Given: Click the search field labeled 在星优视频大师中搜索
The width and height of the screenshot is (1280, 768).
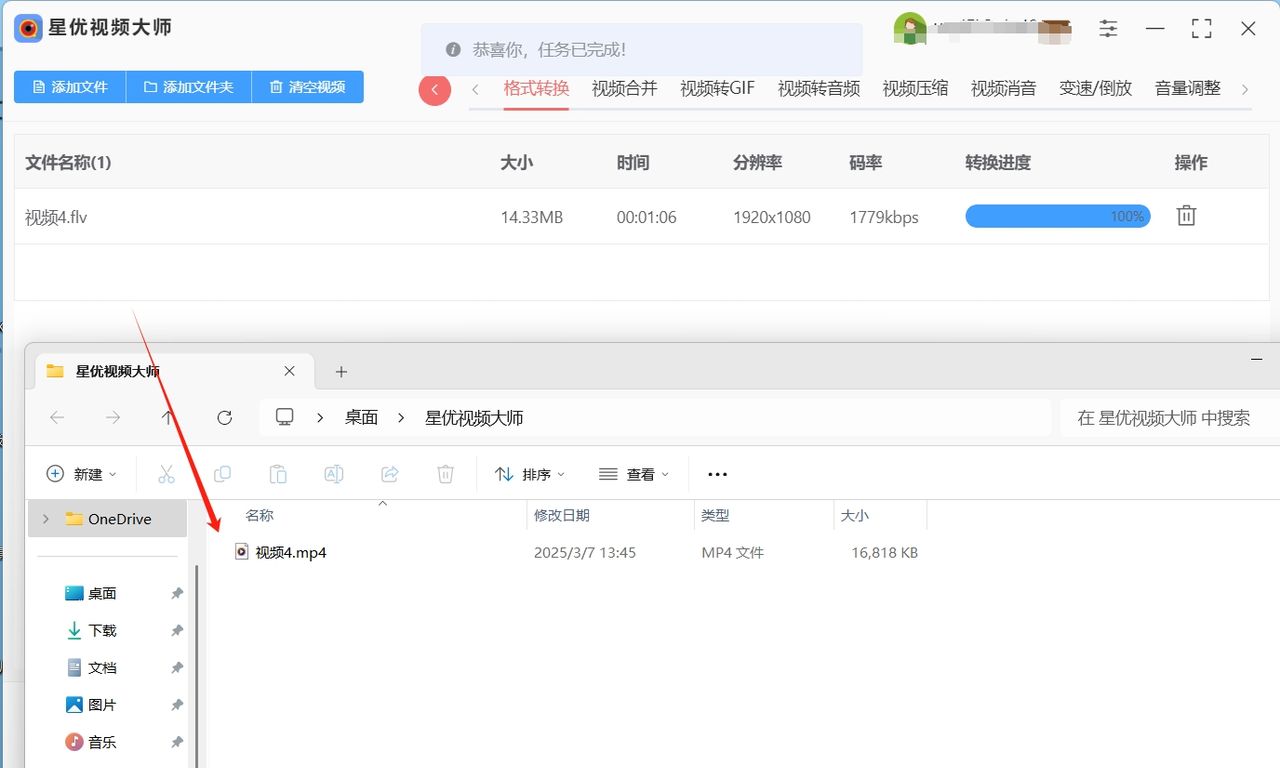Looking at the screenshot, I should pyautogui.click(x=1166, y=417).
